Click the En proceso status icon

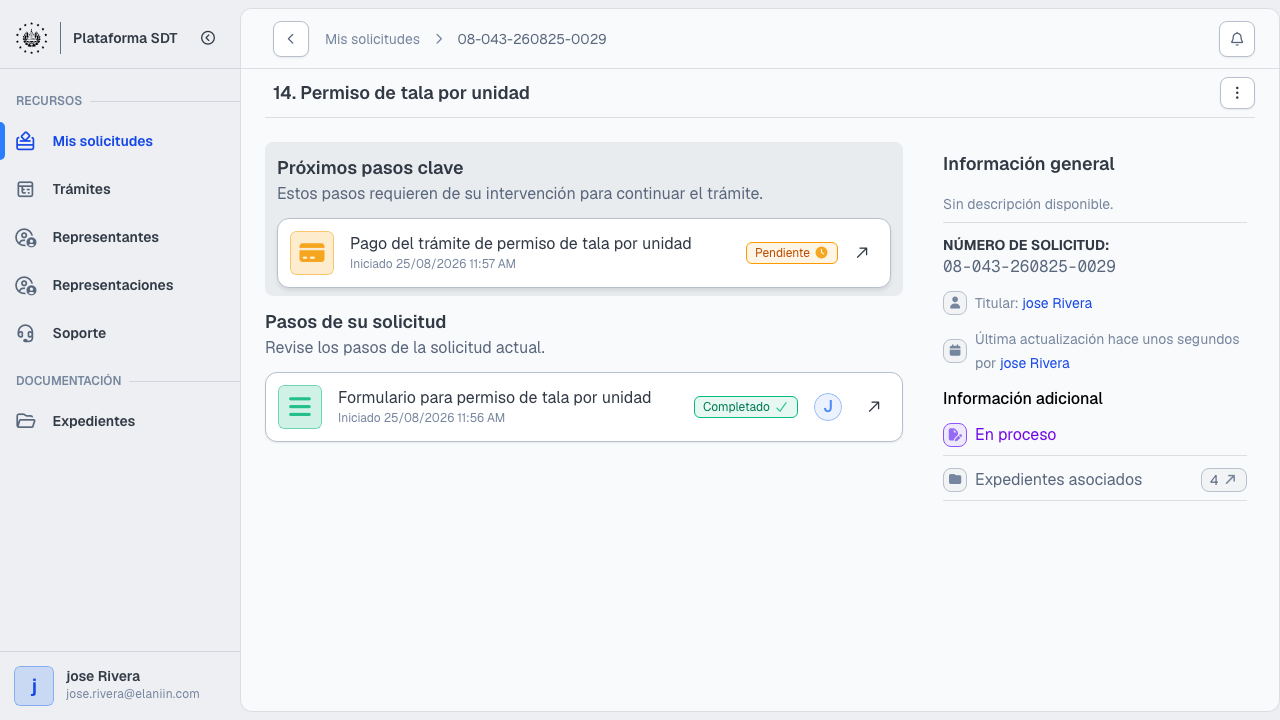[955, 435]
